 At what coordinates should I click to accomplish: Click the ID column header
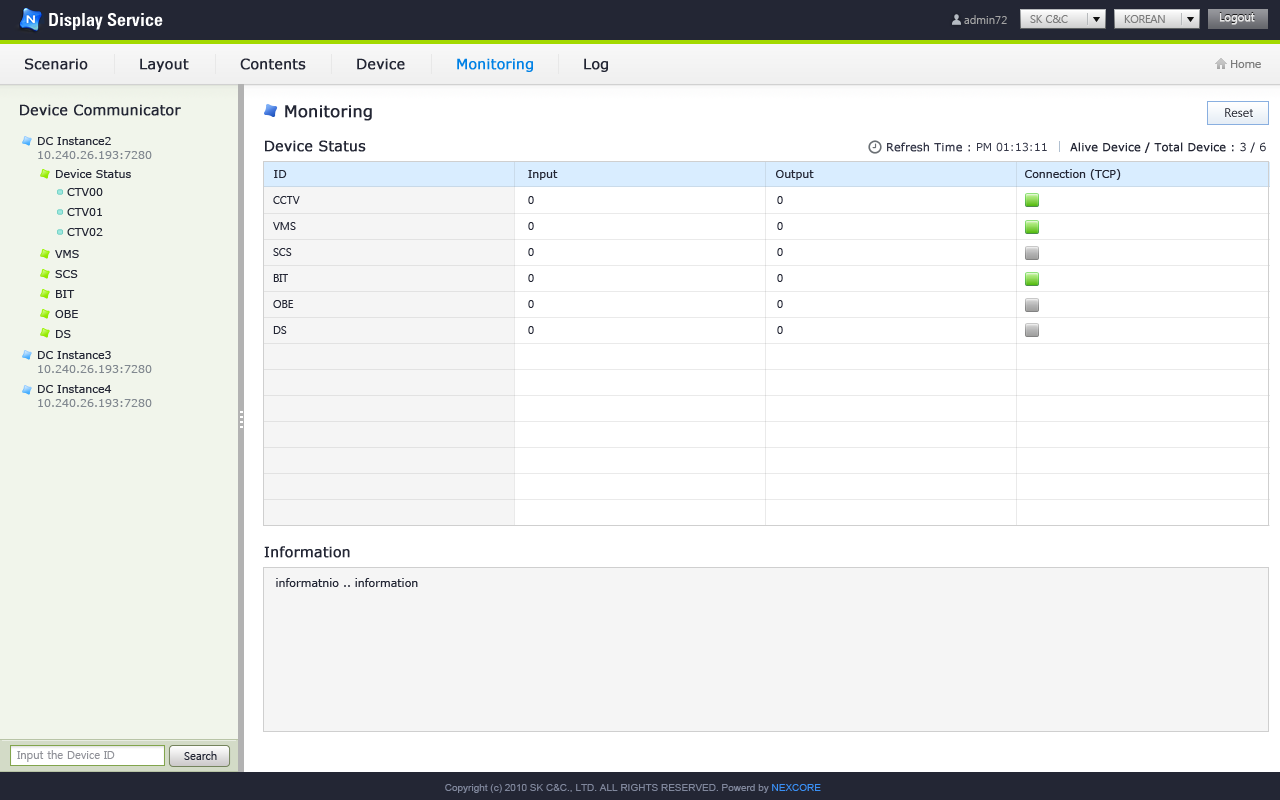[x=389, y=174]
